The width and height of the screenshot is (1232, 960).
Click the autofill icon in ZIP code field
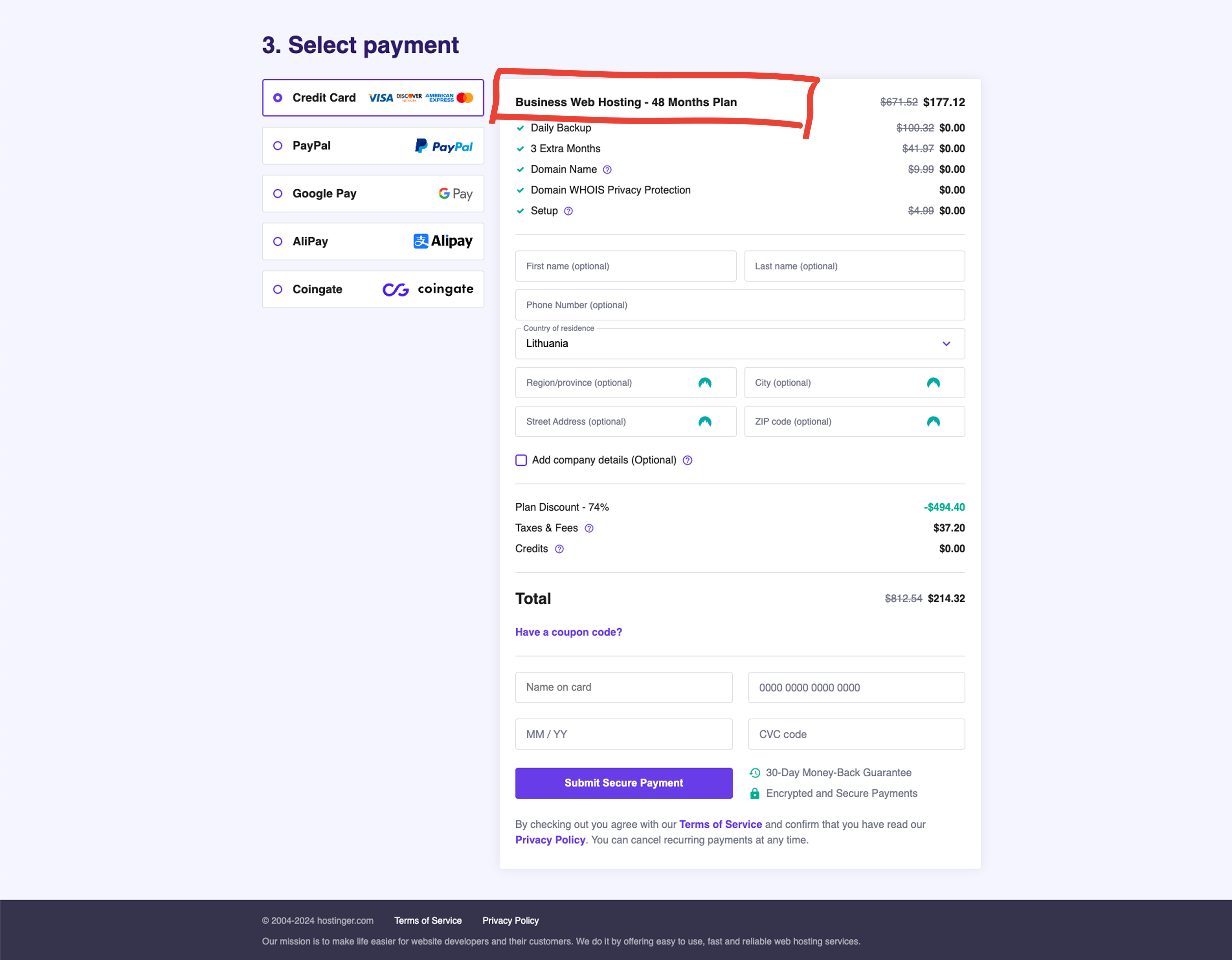coord(933,422)
